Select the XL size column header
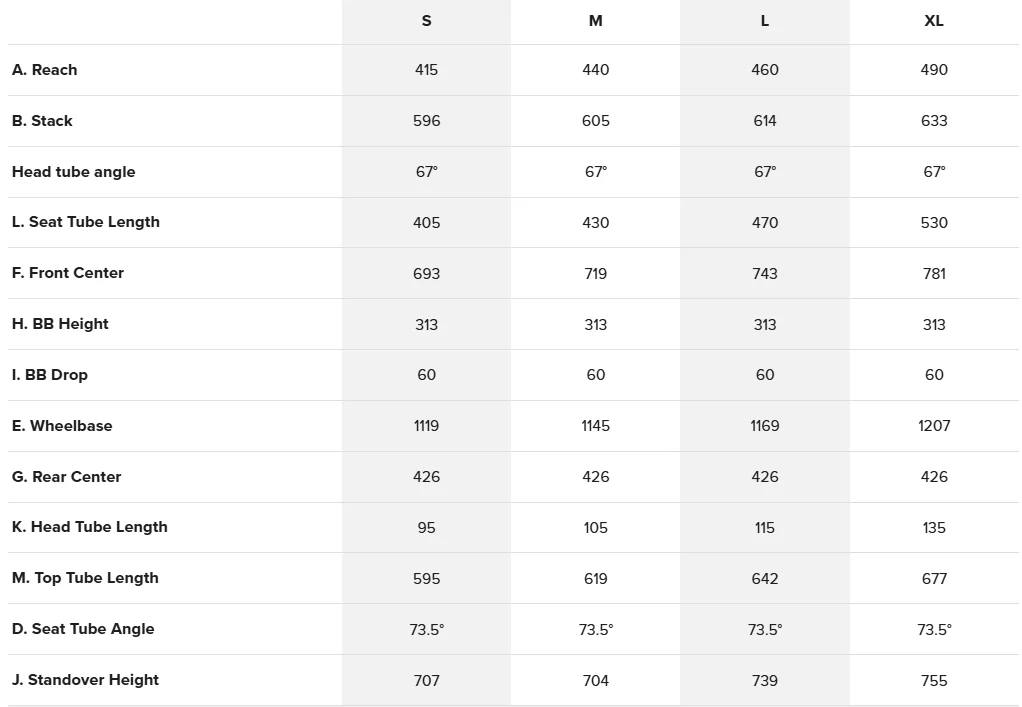Viewport: 1022px width, 707px height. pyautogui.click(x=934, y=21)
